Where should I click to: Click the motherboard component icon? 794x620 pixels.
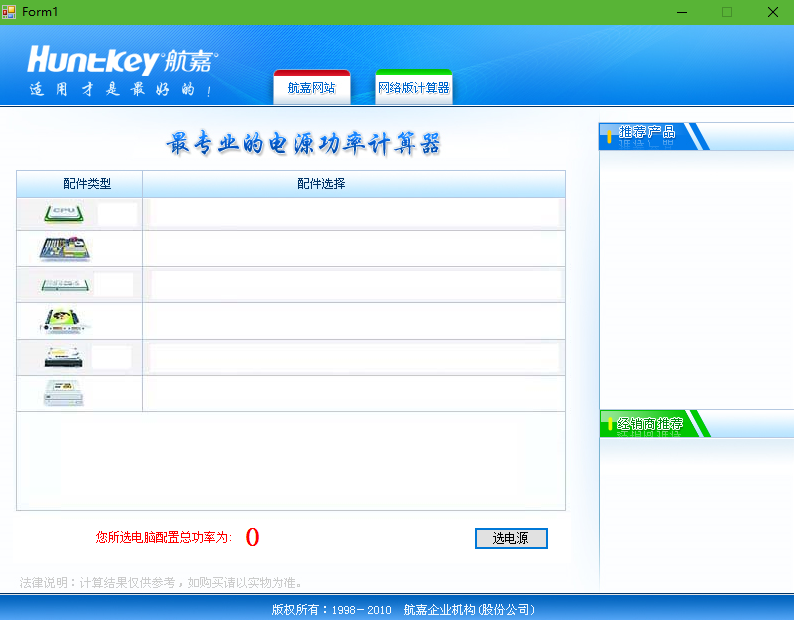[64, 249]
